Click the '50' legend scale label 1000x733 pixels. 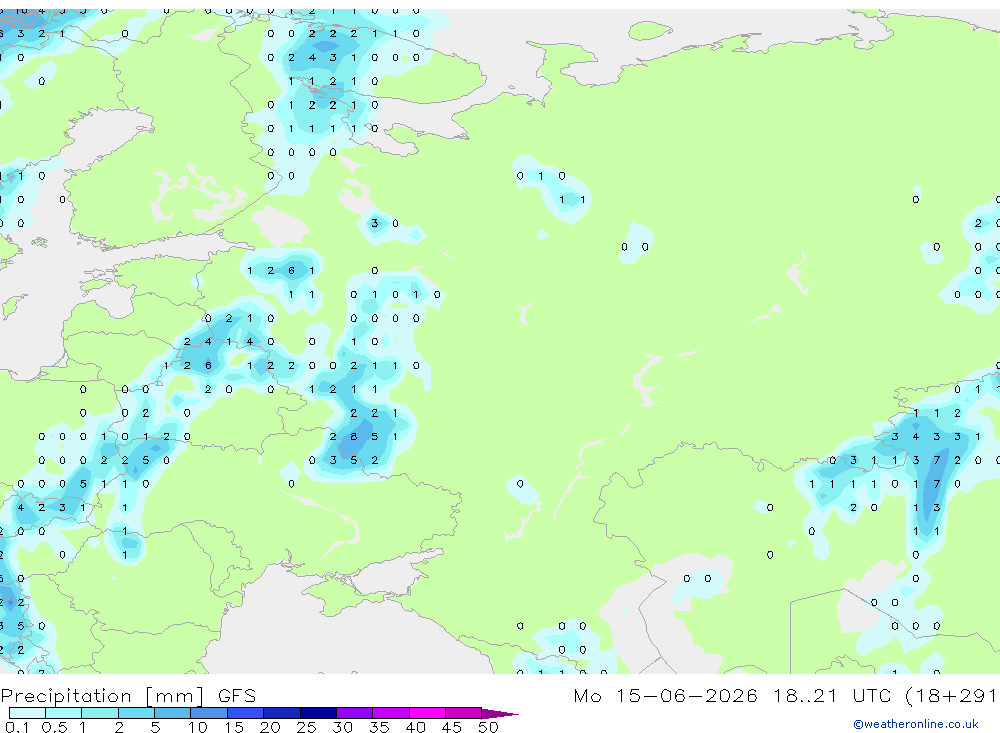(x=488, y=727)
